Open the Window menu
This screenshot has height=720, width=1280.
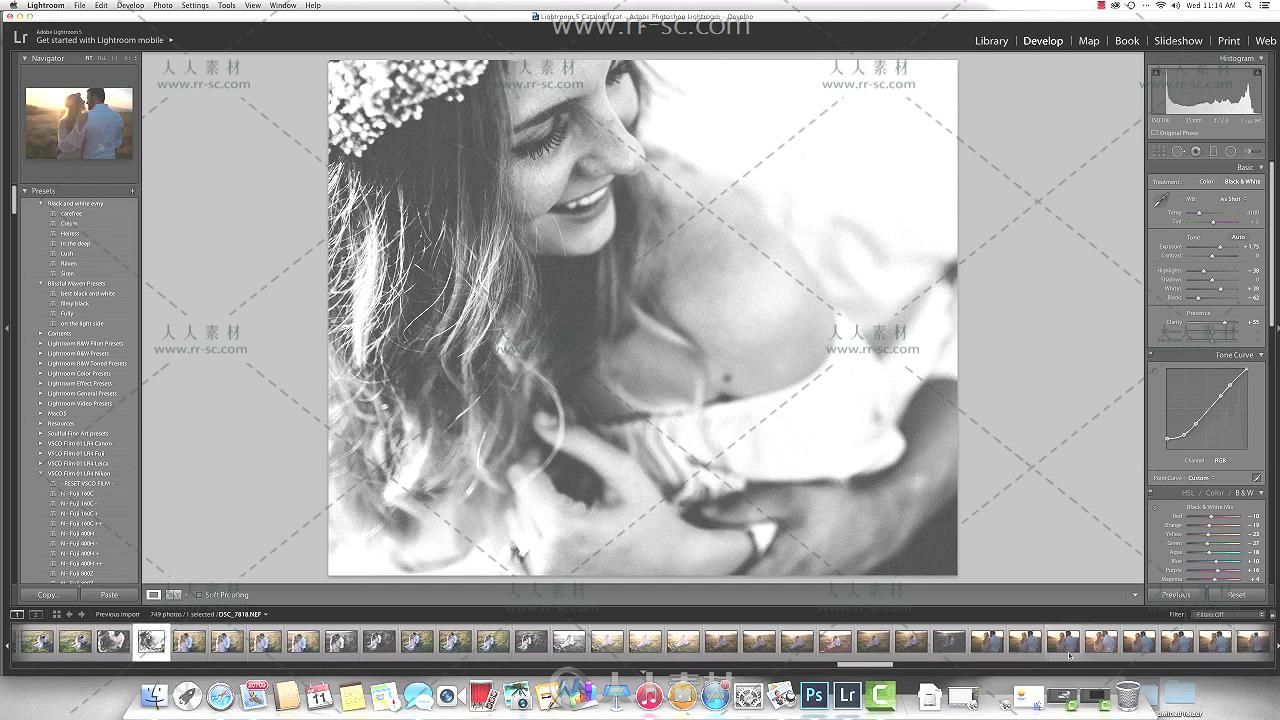tap(283, 5)
